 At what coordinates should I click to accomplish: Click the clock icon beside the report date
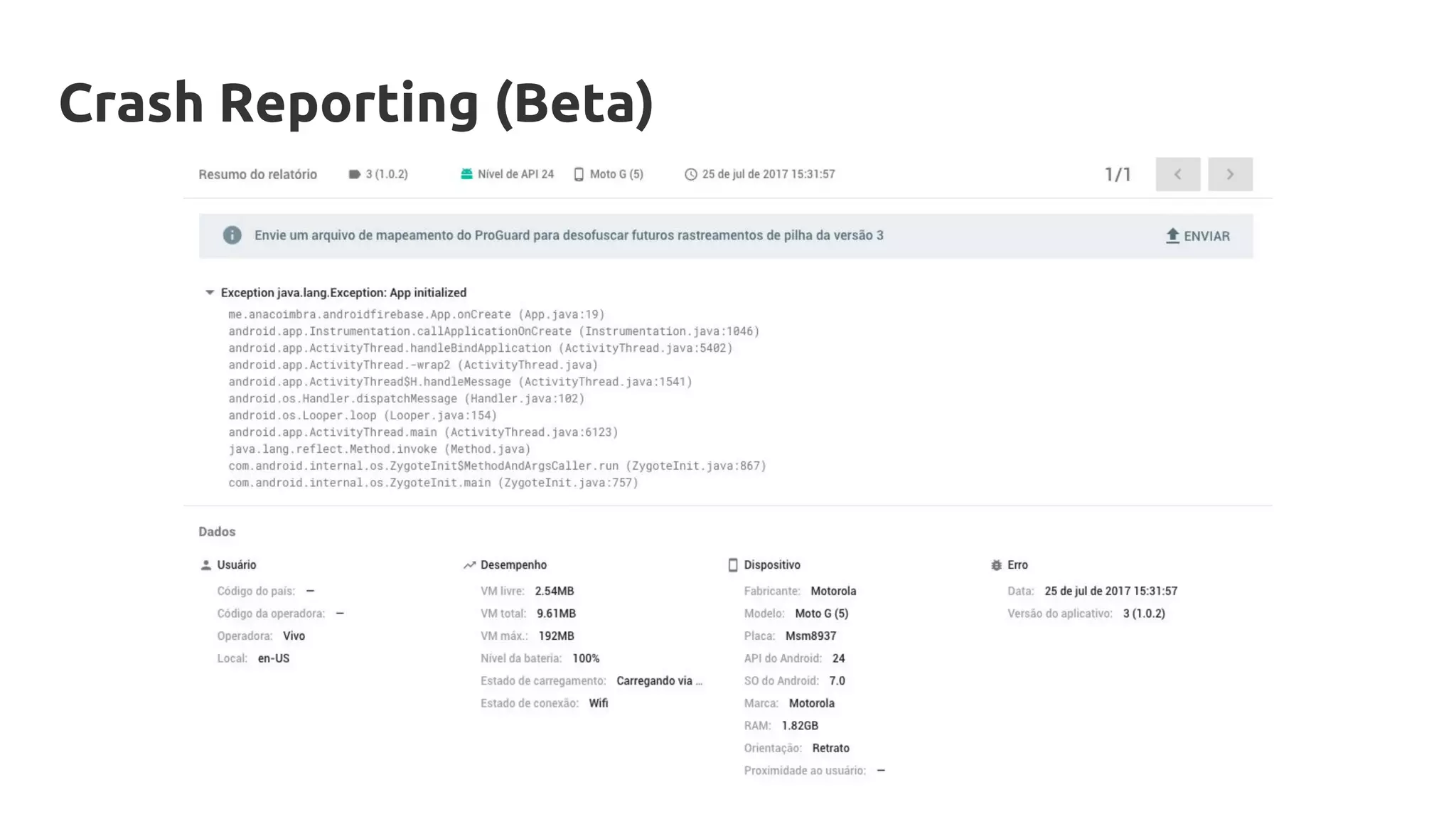[690, 174]
